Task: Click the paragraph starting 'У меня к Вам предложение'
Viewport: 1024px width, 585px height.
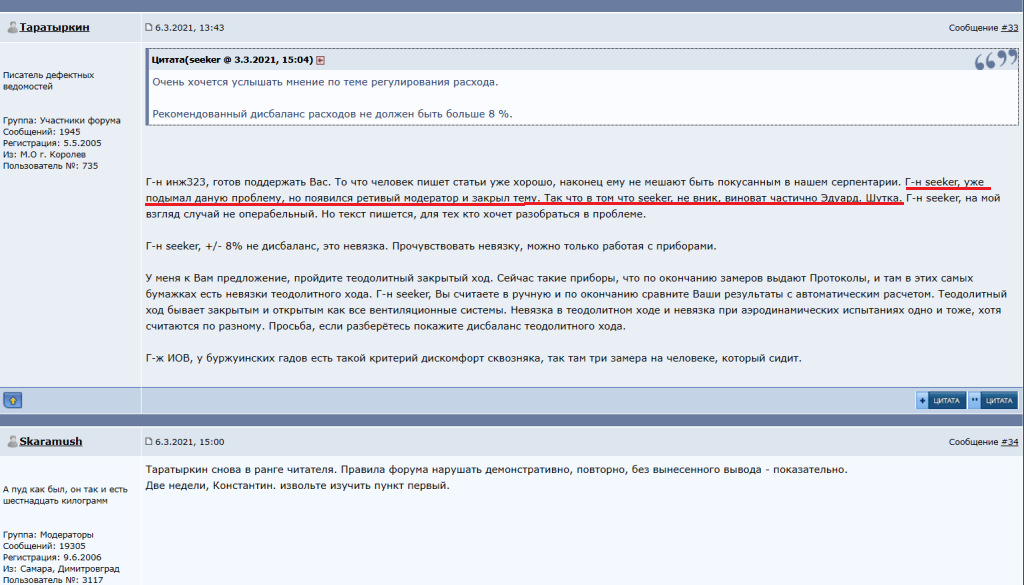Action: pyautogui.click(x=576, y=302)
